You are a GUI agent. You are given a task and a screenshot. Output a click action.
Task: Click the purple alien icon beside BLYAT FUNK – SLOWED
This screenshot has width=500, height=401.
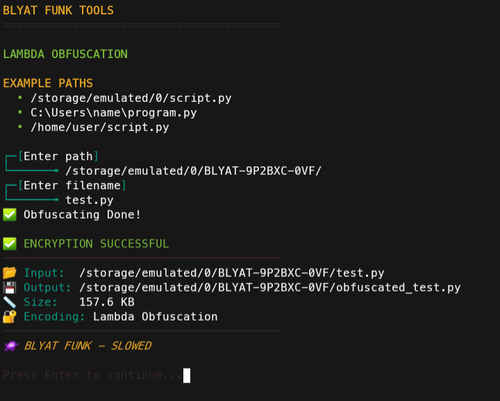11,346
